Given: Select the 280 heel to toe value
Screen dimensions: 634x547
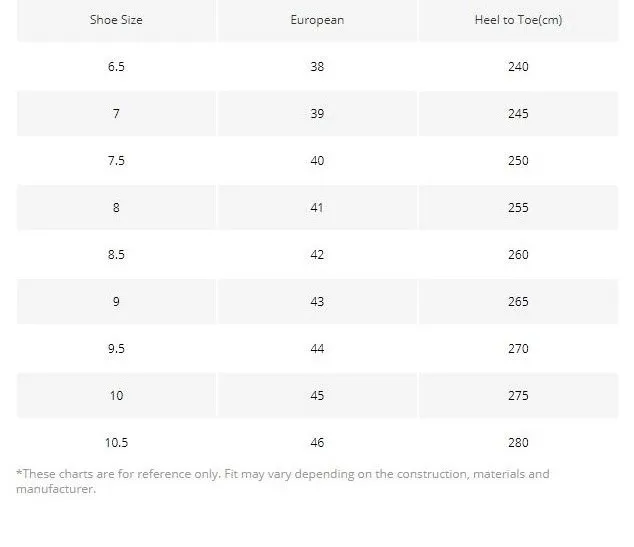Looking at the screenshot, I should coord(518,443).
